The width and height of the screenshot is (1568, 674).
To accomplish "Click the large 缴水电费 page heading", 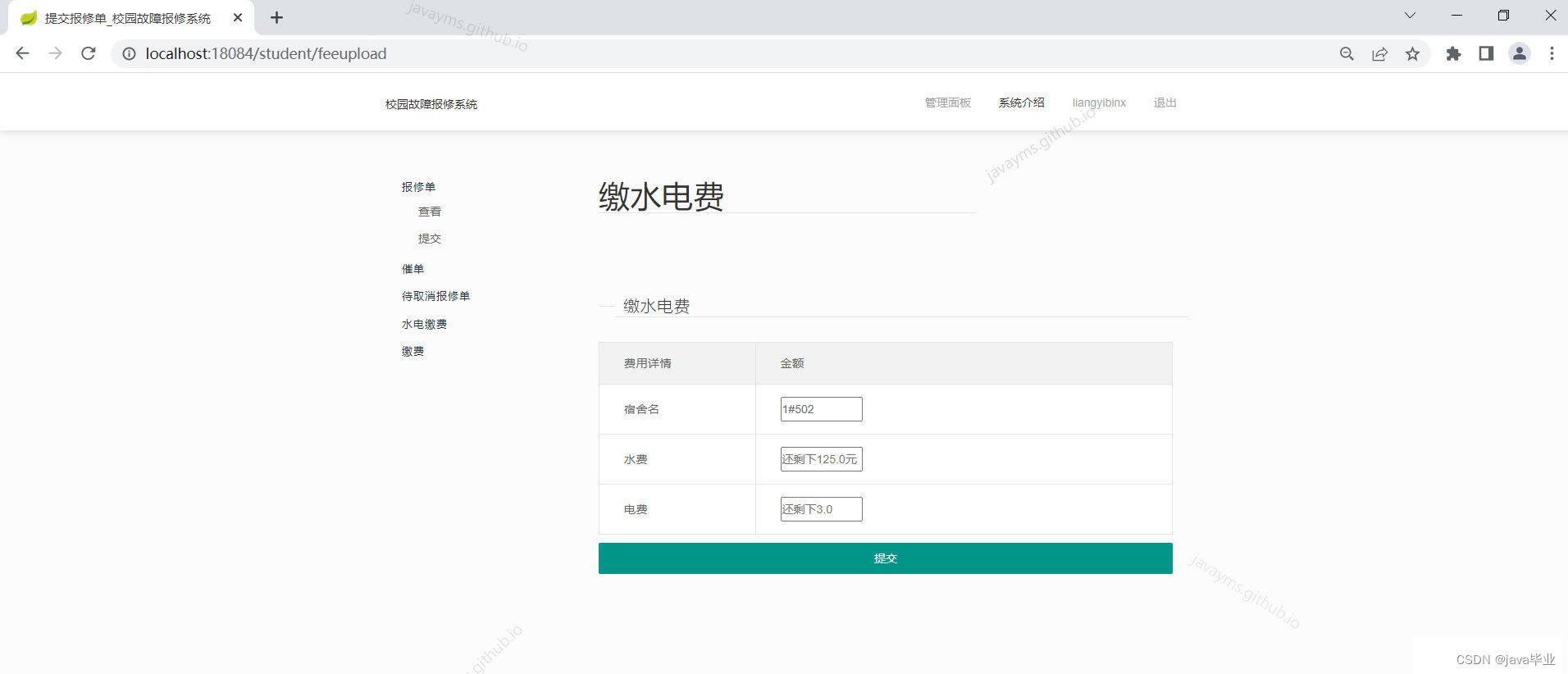I will click(x=661, y=197).
